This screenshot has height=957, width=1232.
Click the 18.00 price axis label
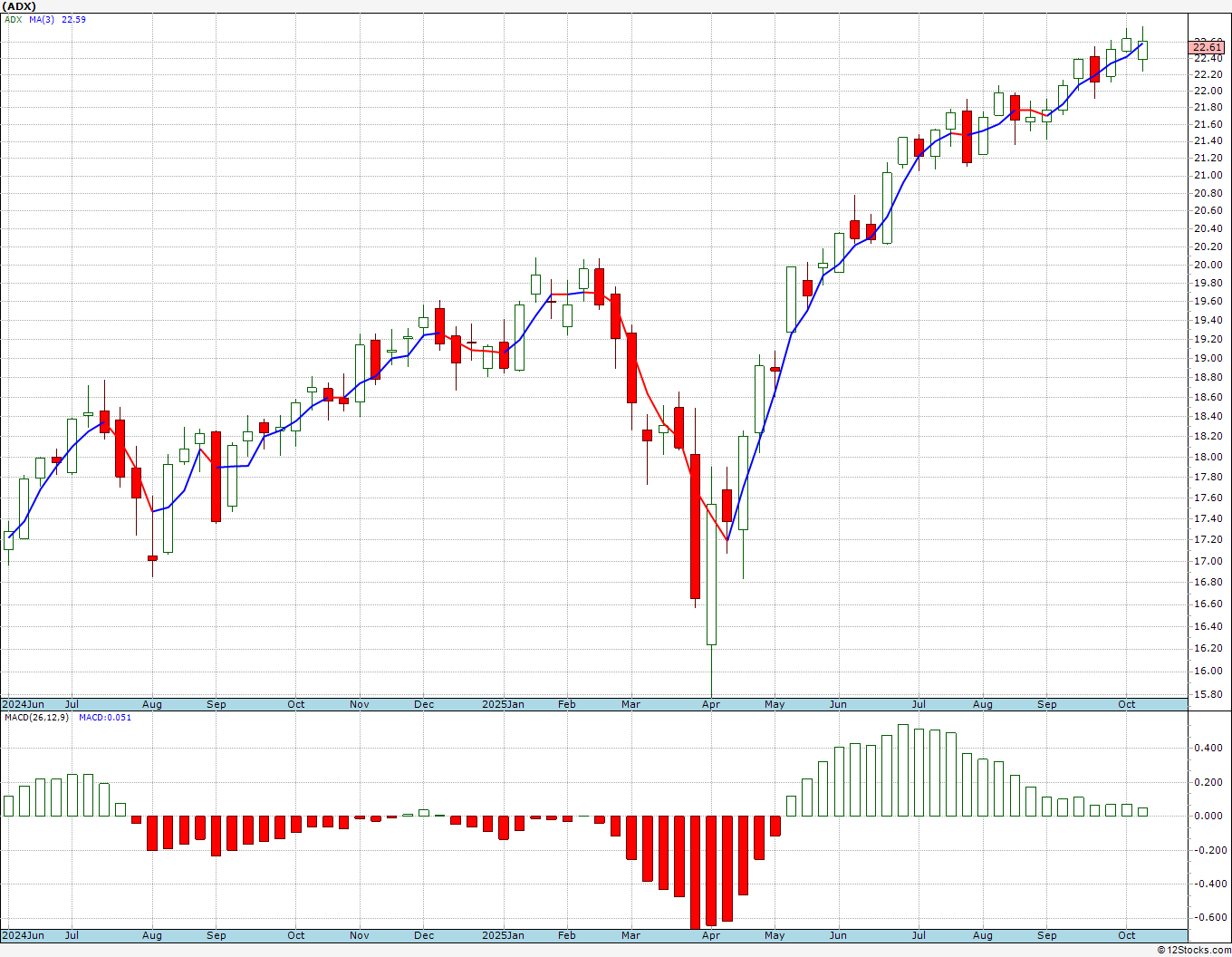(x=1209, y=457)
